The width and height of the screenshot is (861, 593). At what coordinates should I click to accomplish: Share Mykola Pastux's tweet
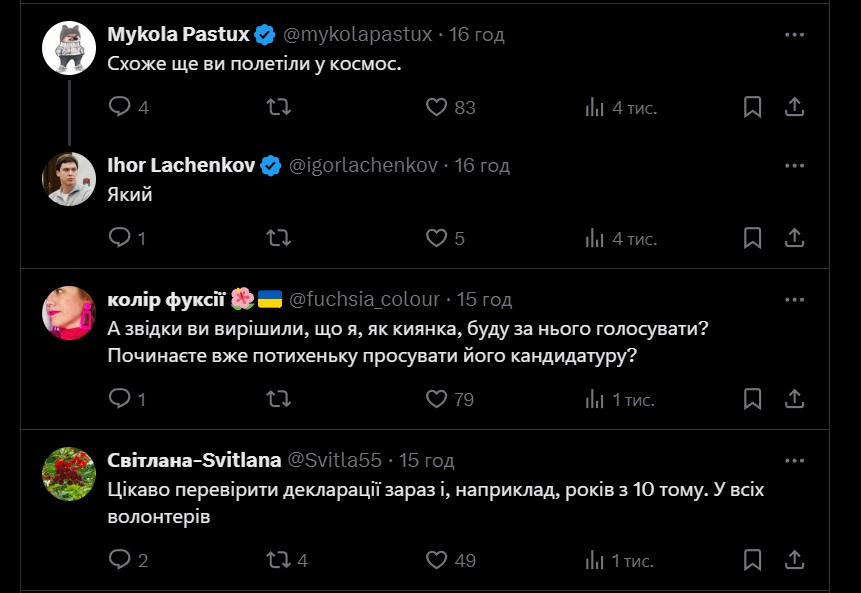point(794,107)
